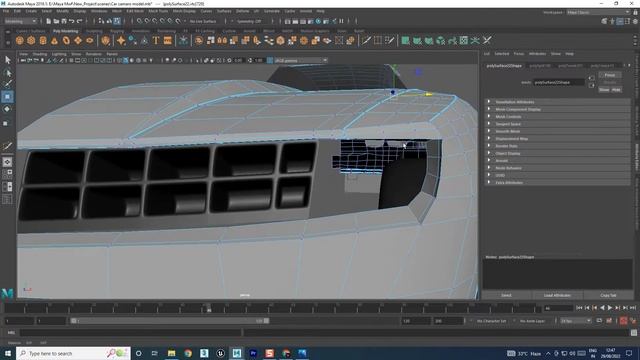Click the Undo arrow in the status line
Screen dimensions: 640x360
click(x=72, y=21)
